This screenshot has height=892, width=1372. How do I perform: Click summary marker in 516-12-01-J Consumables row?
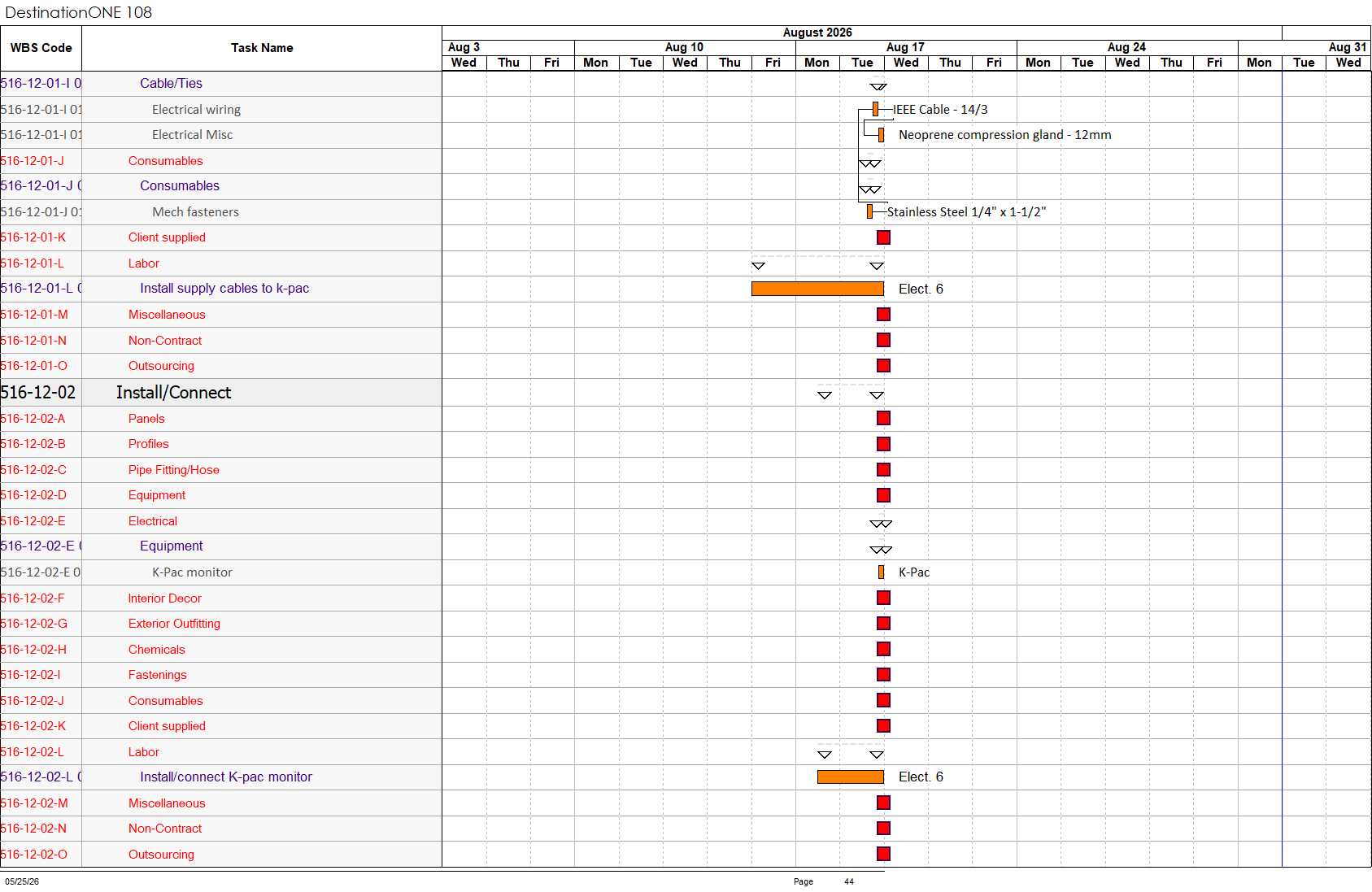point(870,163)
